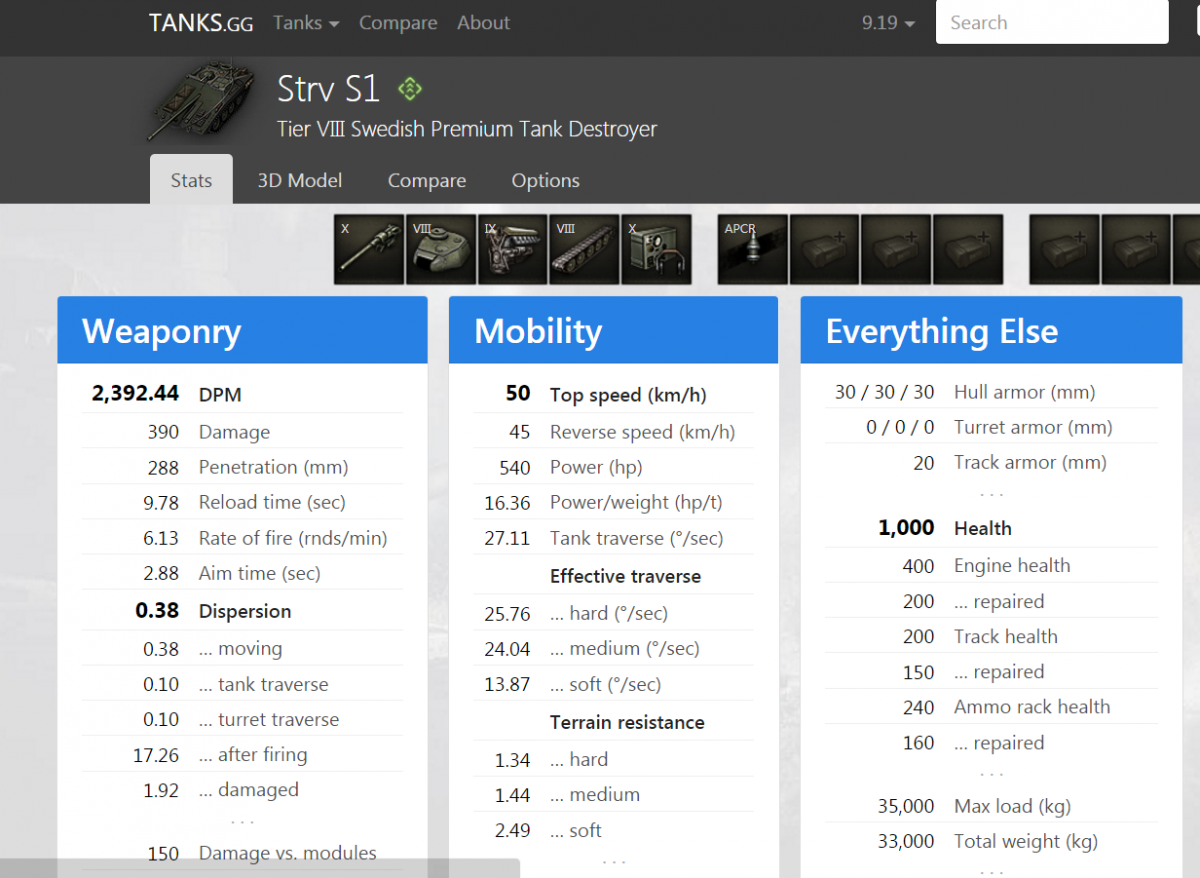The image size is (1200, 878).
Task: Click the Engine health row label
Action: click(x=1012, y=565)
